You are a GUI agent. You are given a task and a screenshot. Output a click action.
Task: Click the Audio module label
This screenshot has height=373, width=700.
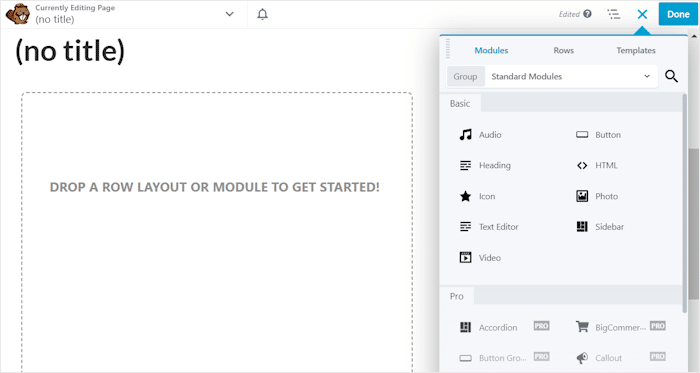point(490,135)
